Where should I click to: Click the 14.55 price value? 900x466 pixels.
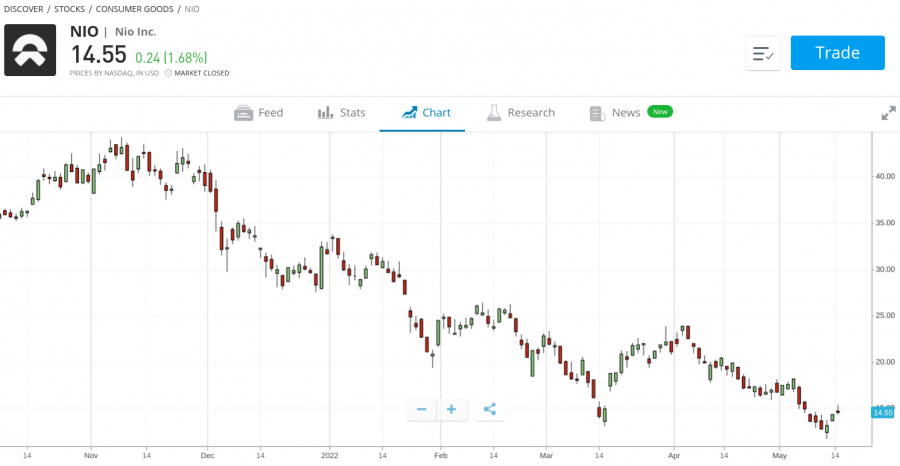click(x=98, y=55)
